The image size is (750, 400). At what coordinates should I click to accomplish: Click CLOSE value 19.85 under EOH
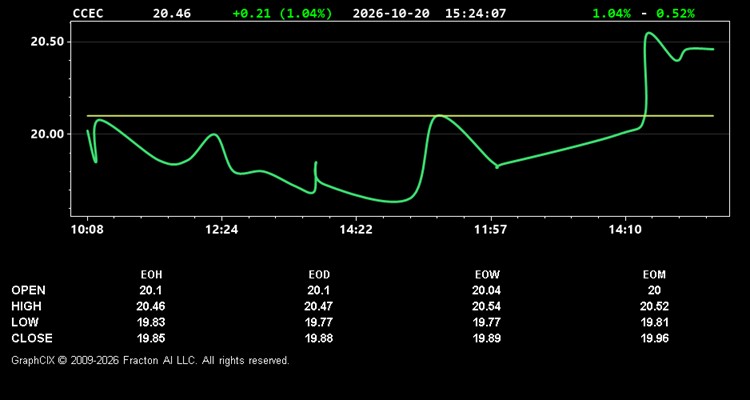(x=151, y=338)
